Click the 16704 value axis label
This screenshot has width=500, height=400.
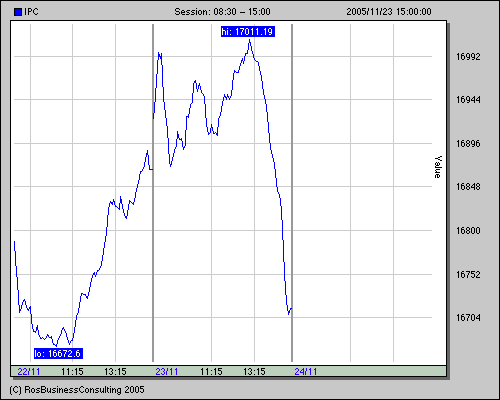(x=468, y=318)
